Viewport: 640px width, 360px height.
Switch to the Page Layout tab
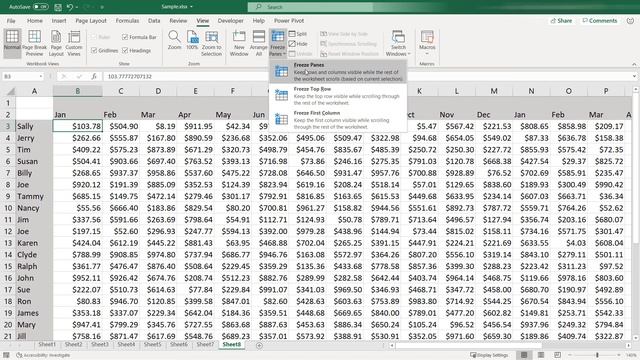[91, 20]
